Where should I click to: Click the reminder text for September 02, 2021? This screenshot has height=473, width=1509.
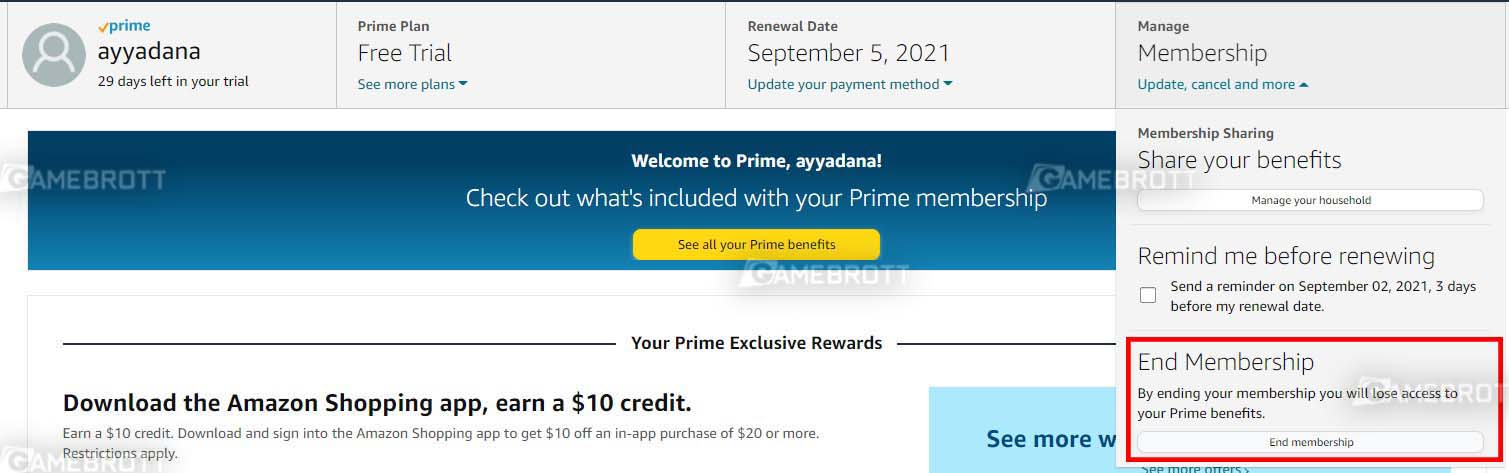pyautogui.click(x=1322, y=296)
